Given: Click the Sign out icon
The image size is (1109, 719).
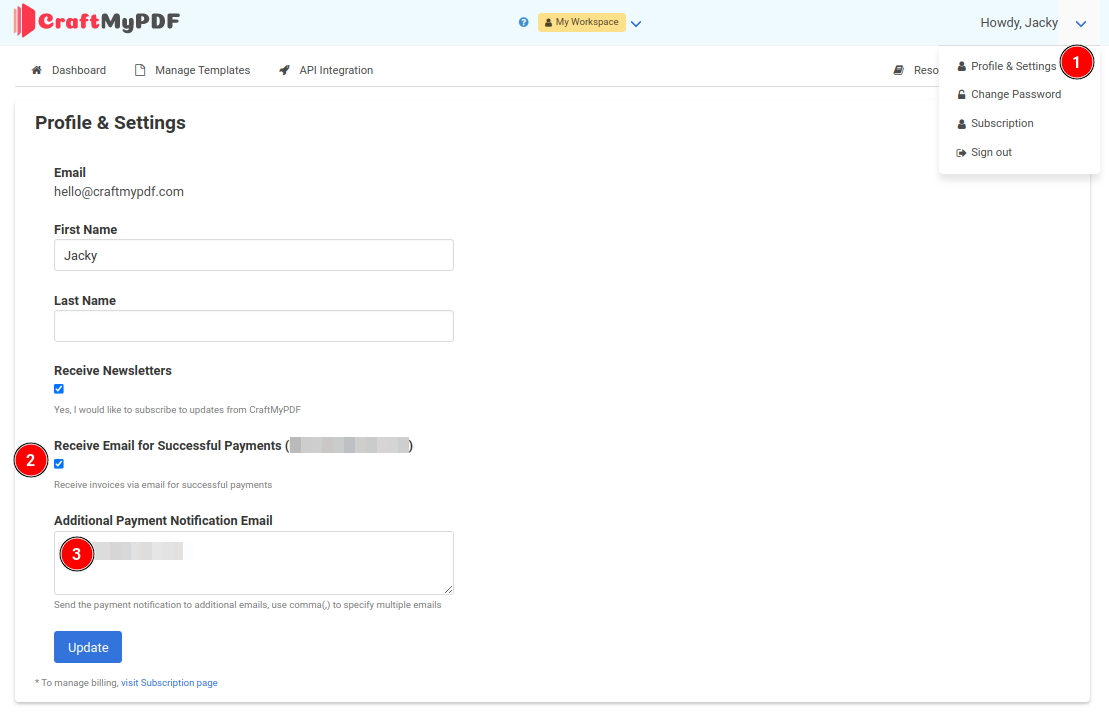Looking at the screenshot, I should (962, 152).
